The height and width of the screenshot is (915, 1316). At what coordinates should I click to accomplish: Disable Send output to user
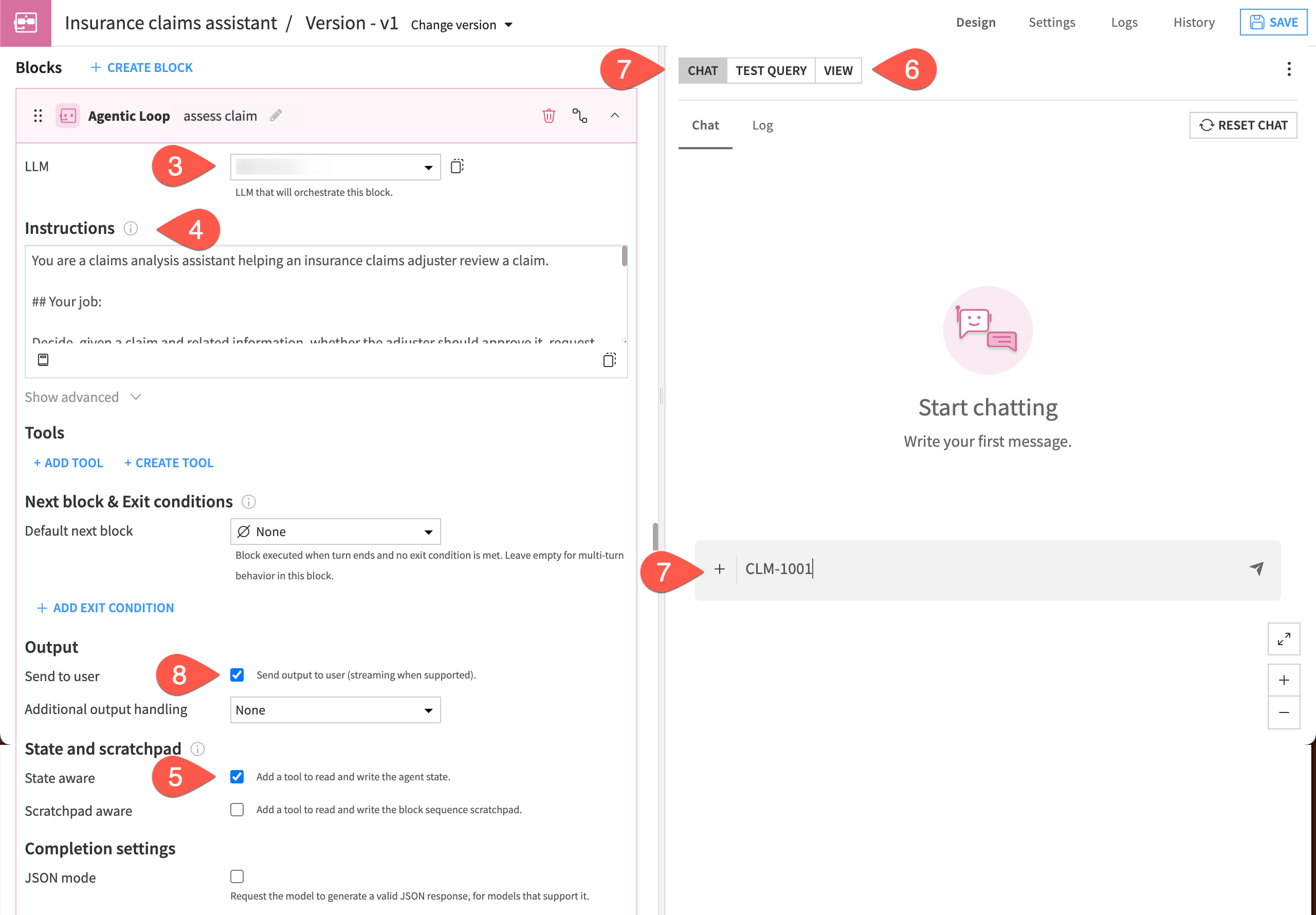[x=236, y=675]
